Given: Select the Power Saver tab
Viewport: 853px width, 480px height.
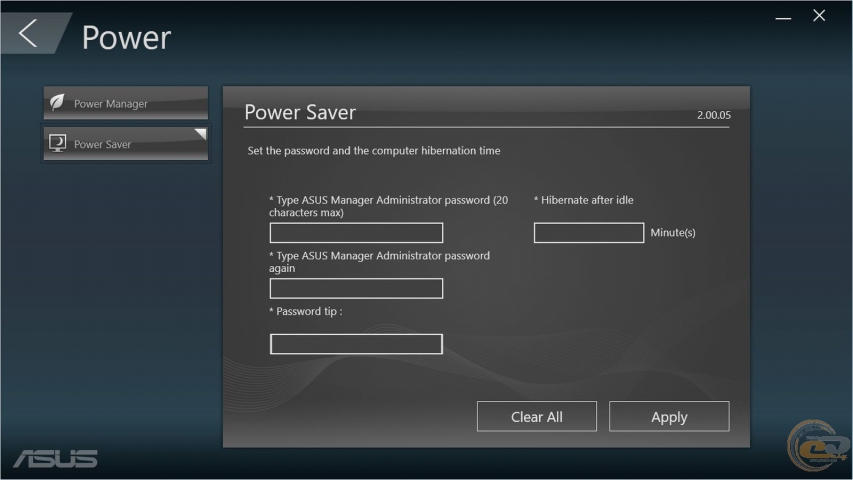Looking at the screenshot, I should (x=126, y=144).
